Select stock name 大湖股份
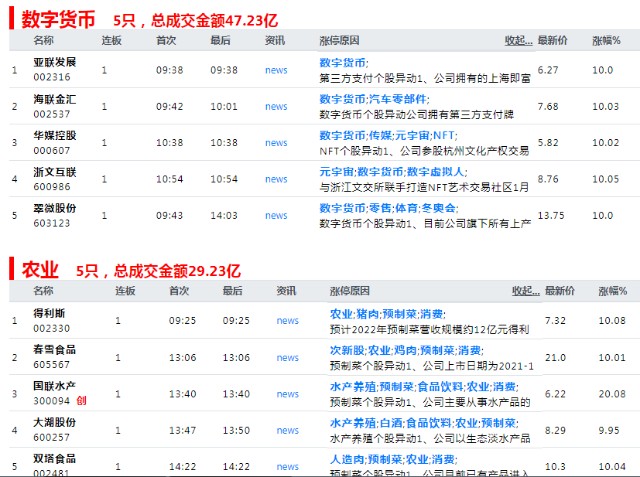This screenshot has width=640, height=477. [55, 422]
